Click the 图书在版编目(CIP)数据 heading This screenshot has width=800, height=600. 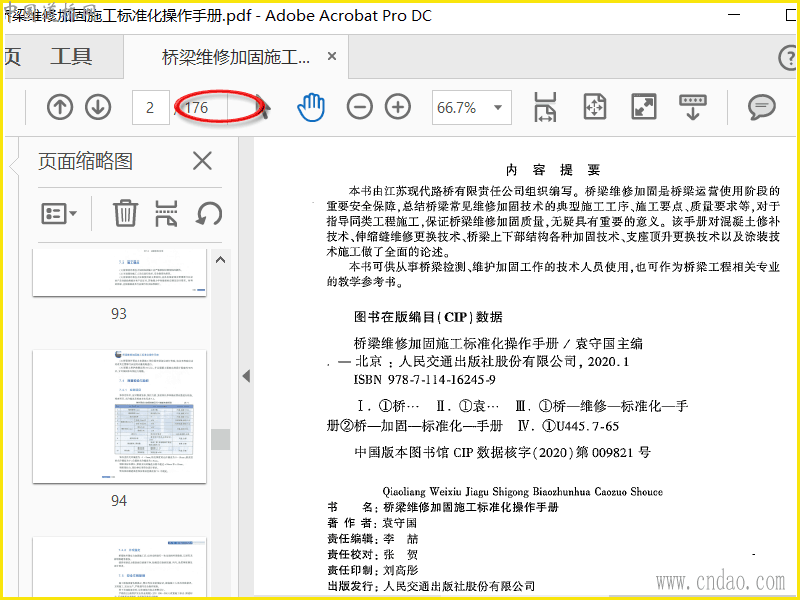click(428, 317)
